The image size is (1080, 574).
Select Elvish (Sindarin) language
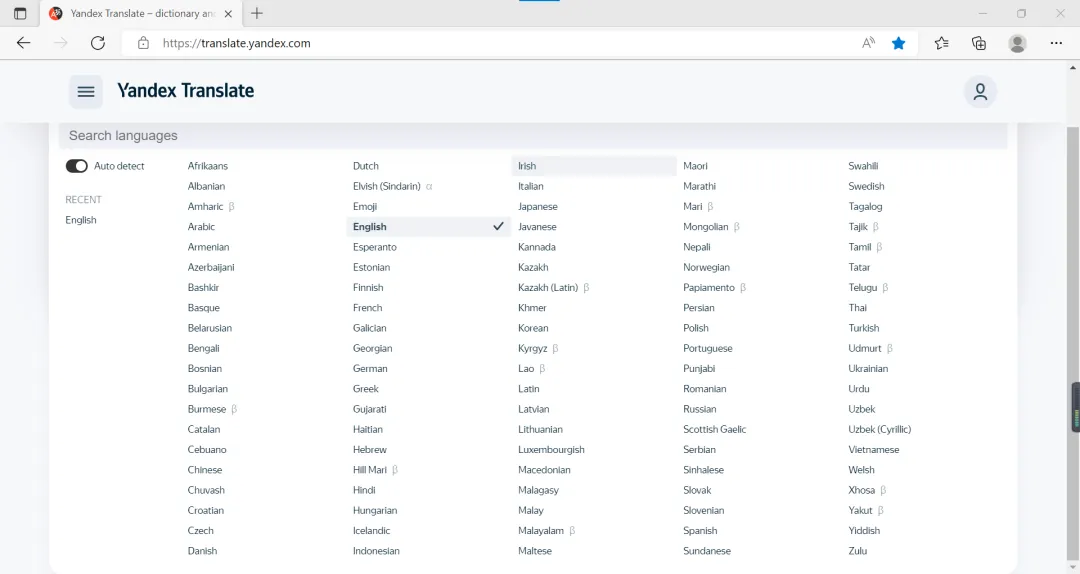pyautogui.click(x=386, y=186)
